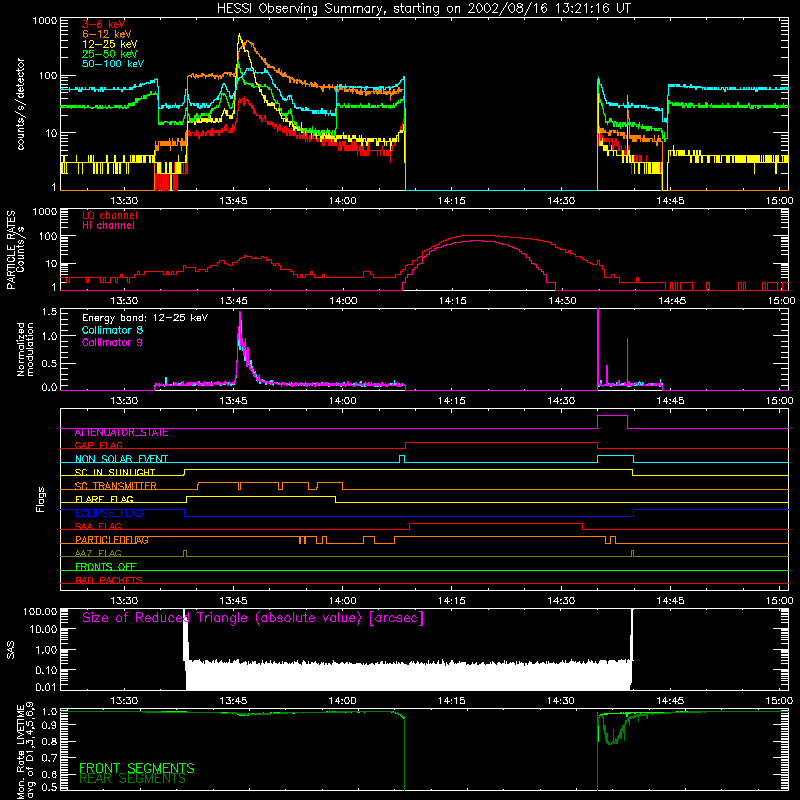Click the REAR SEGMENTS legend label

click(x=132, y=779)
